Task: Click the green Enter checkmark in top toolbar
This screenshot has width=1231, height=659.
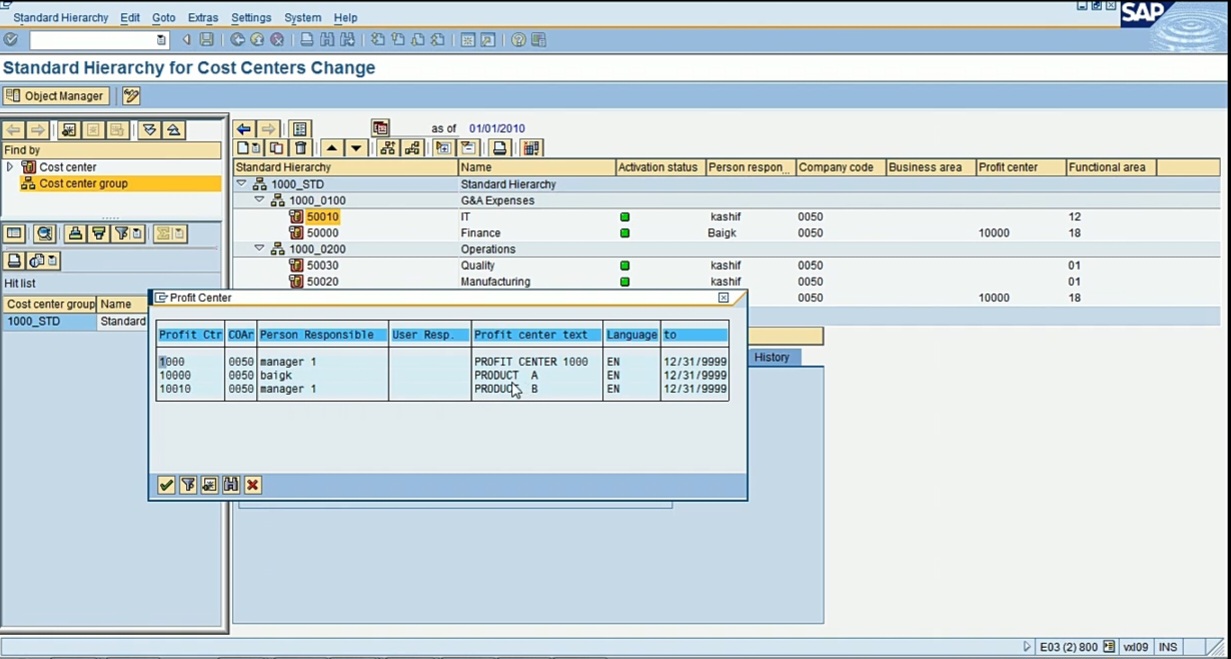Action: coord(11,40)
